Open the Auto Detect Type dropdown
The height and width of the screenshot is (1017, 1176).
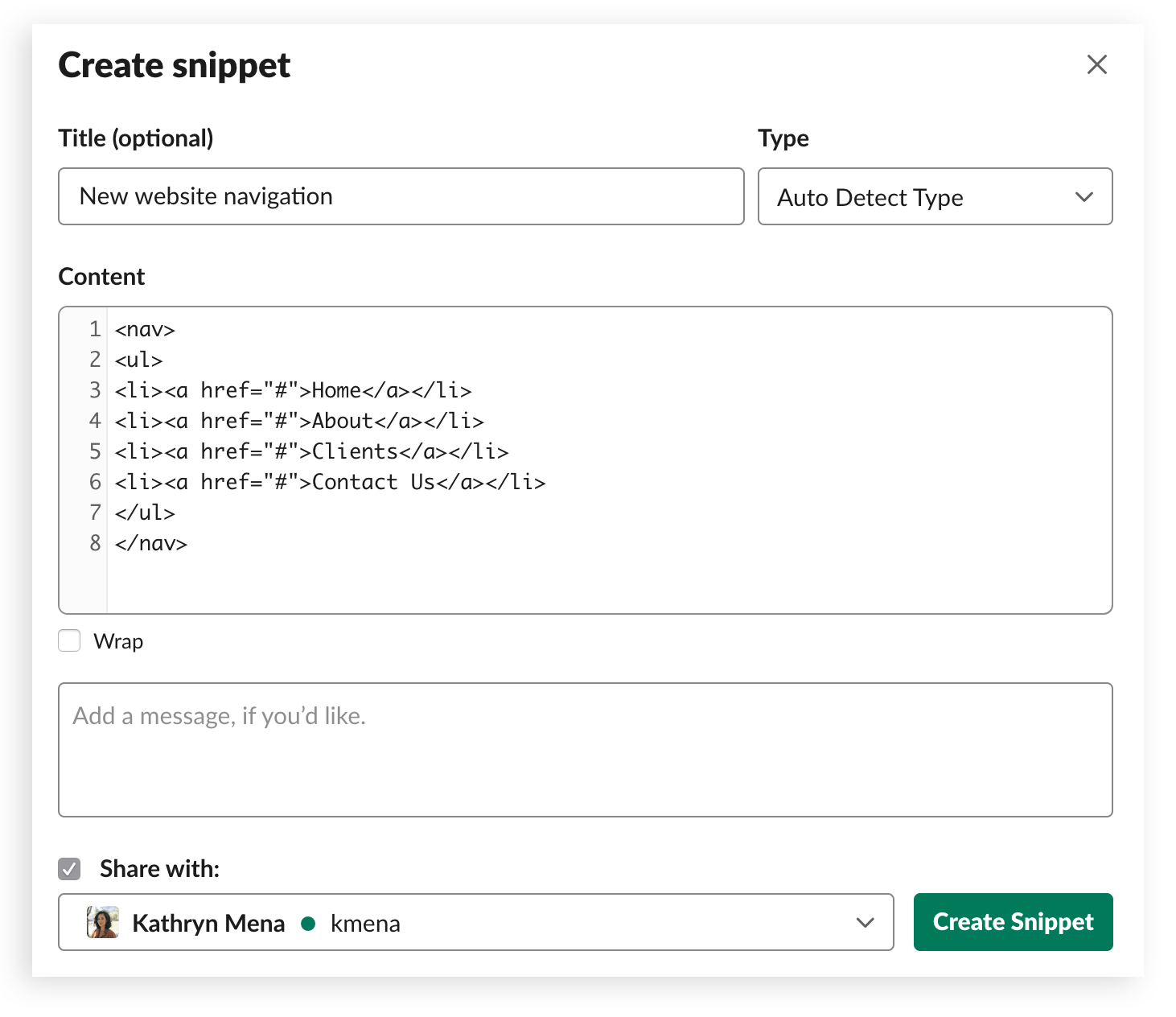tap(935, 197)
